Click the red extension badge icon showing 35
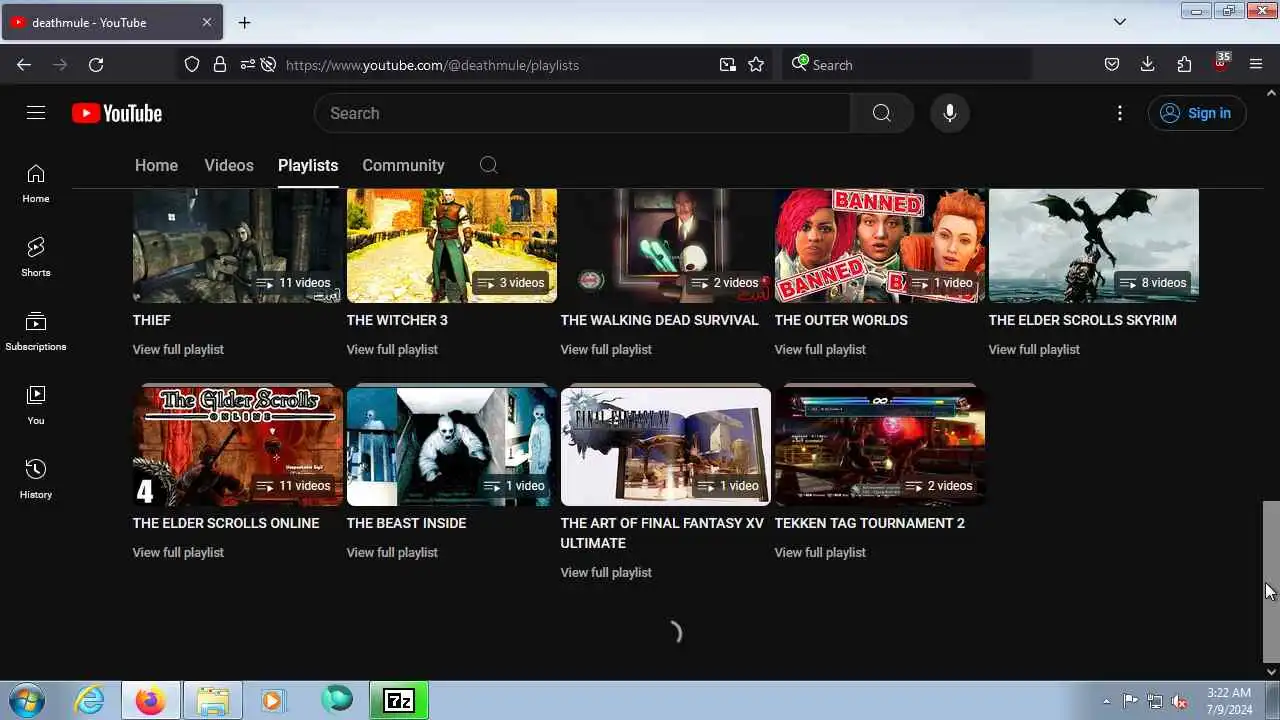 1221,62
